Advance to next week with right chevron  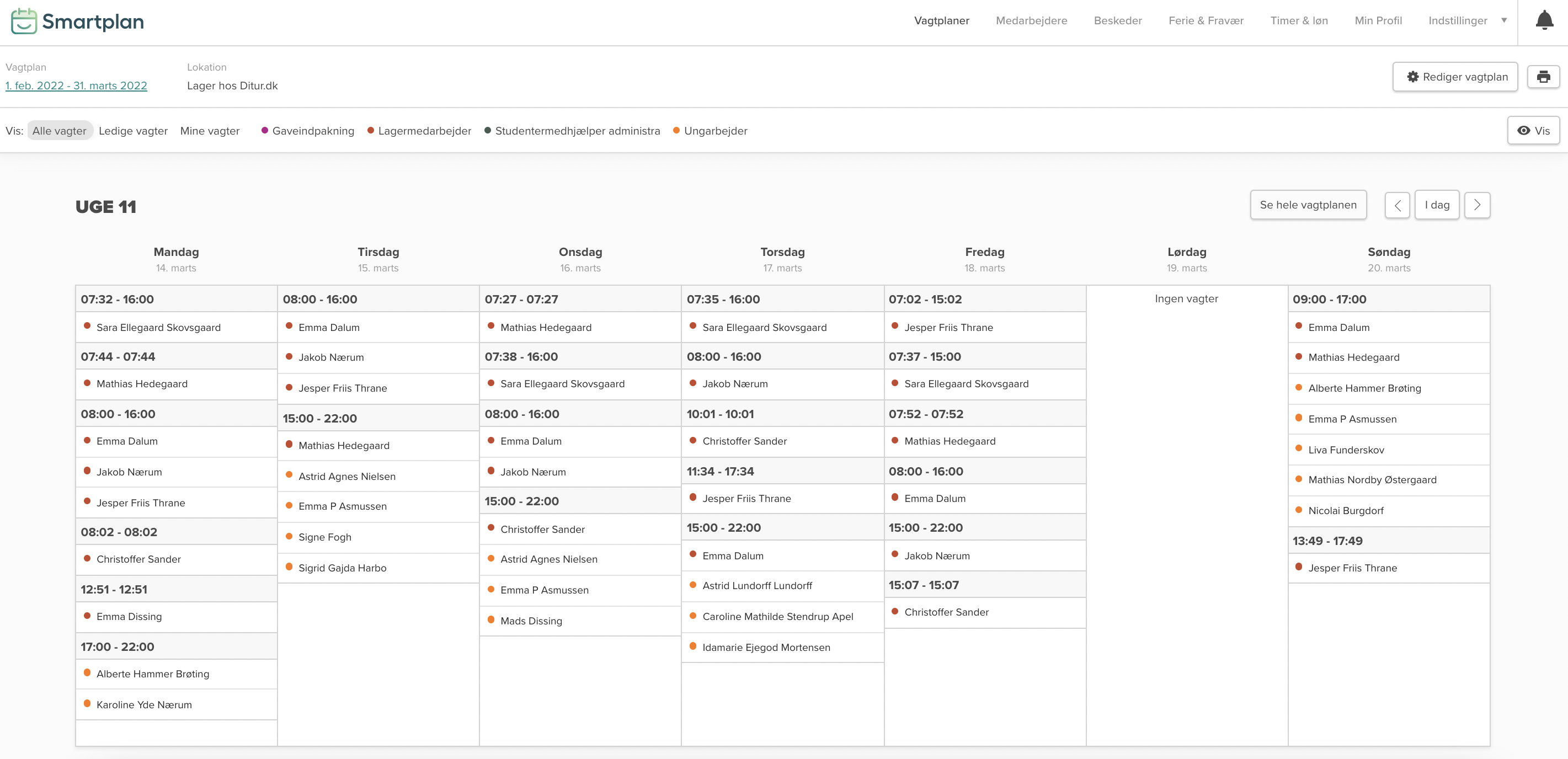[1478, 205]
